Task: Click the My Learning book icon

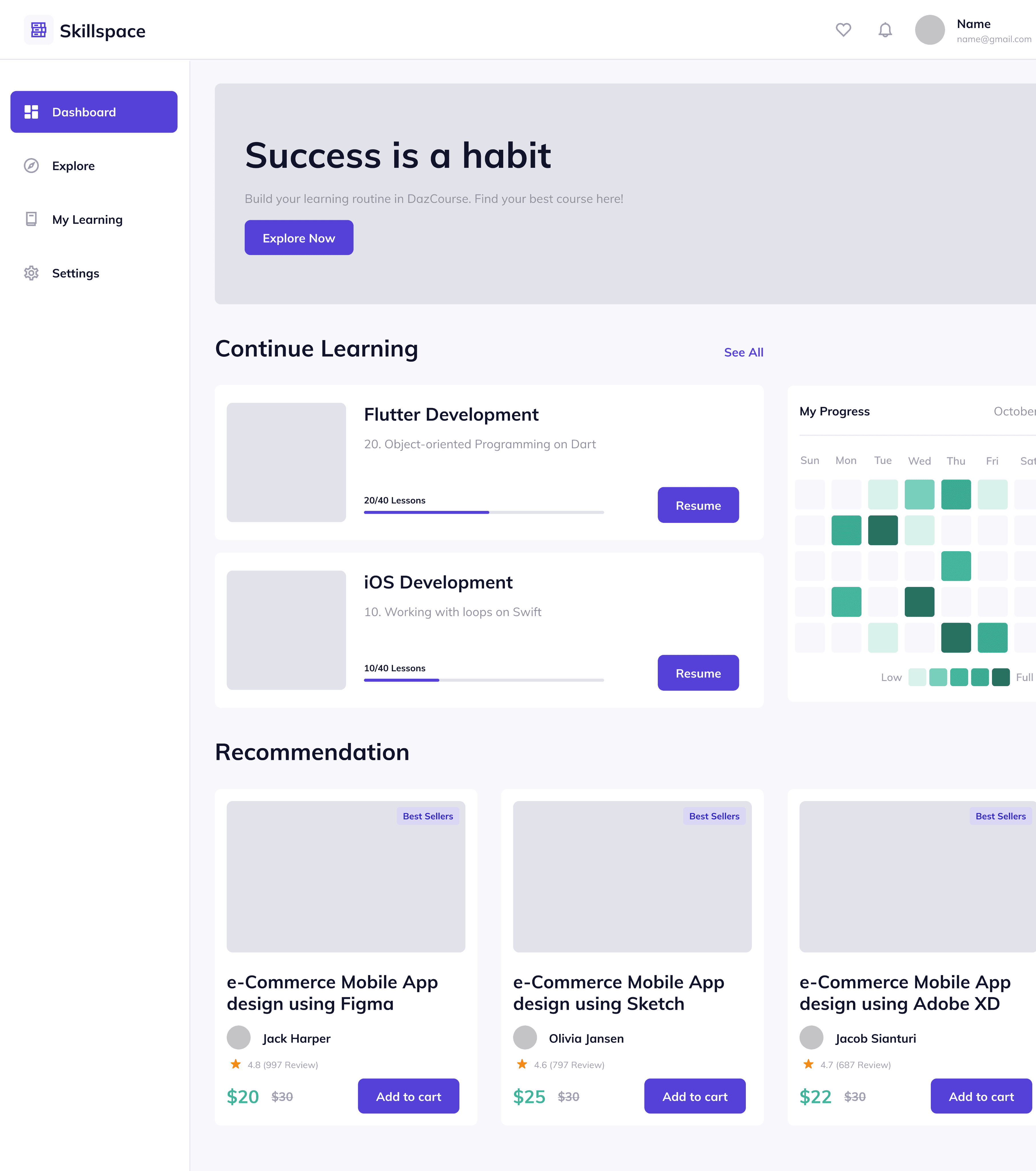Action: point(31,219)
